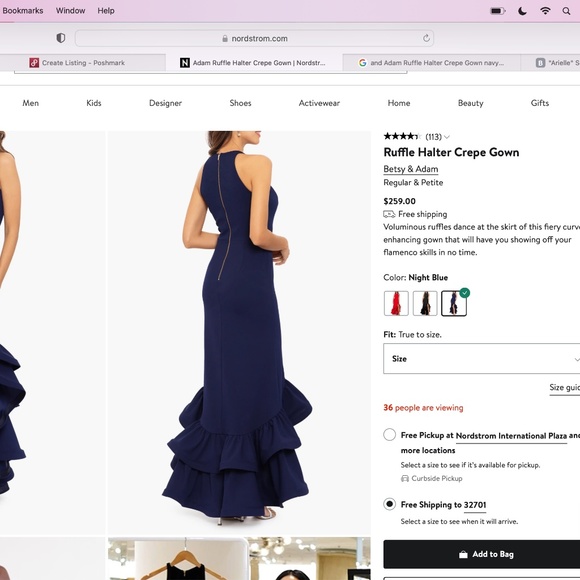580x580 pixels.
Task: Click the 'Fit: True to size.' text
Action: (x=412, y=334)
